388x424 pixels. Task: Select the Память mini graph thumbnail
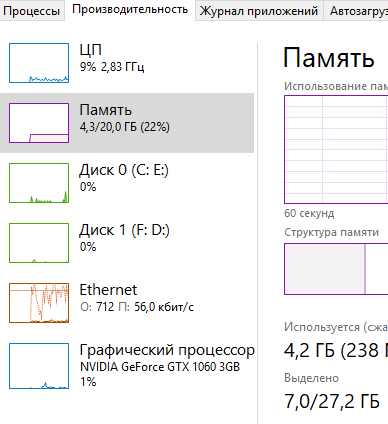(39, 123)
